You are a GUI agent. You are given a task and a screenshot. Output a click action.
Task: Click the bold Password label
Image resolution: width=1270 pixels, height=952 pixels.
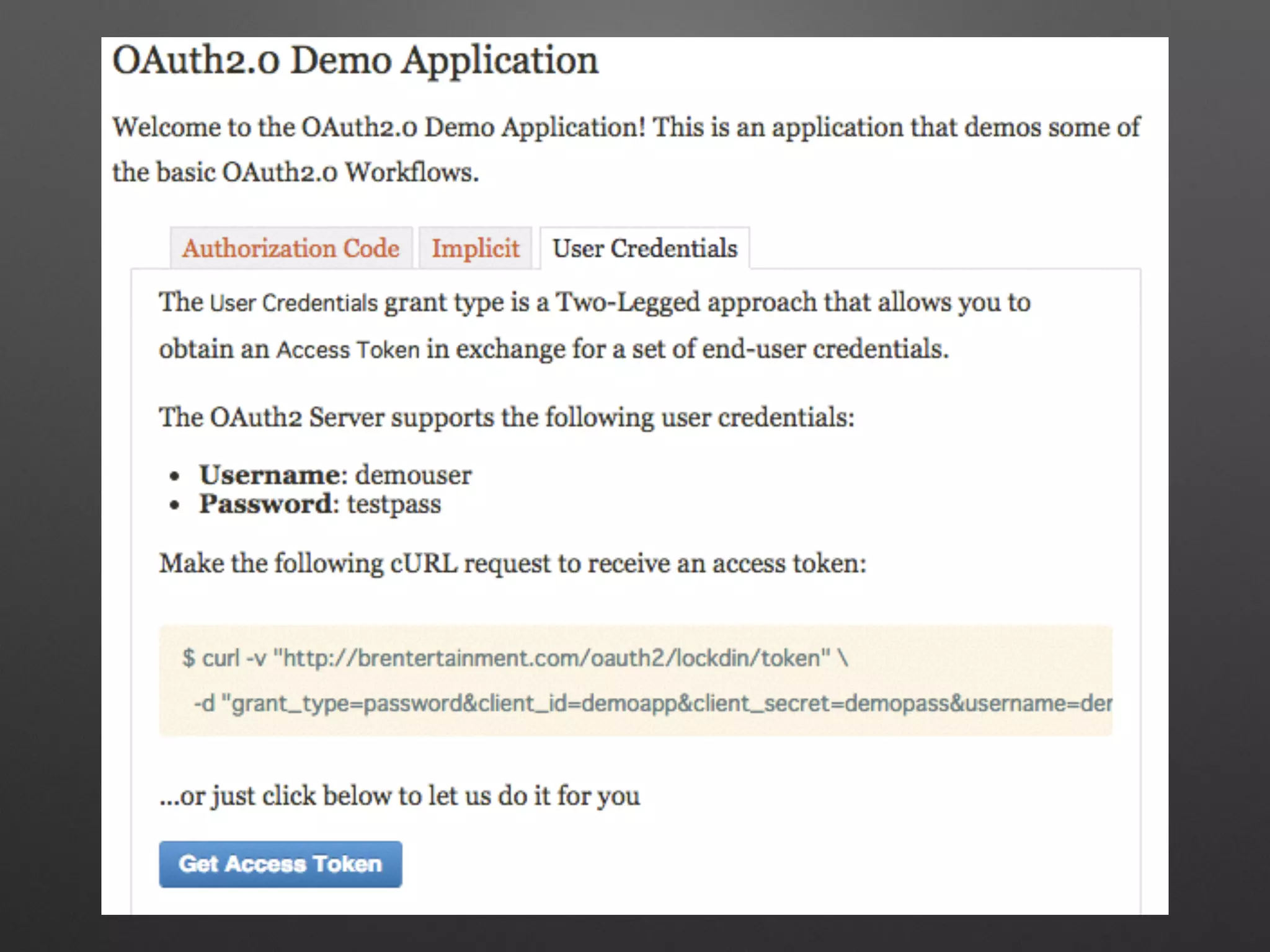pos(265,503)
